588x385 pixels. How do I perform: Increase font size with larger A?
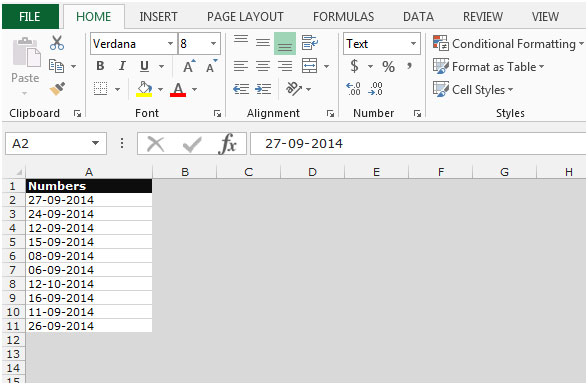(x=189, y=66)
